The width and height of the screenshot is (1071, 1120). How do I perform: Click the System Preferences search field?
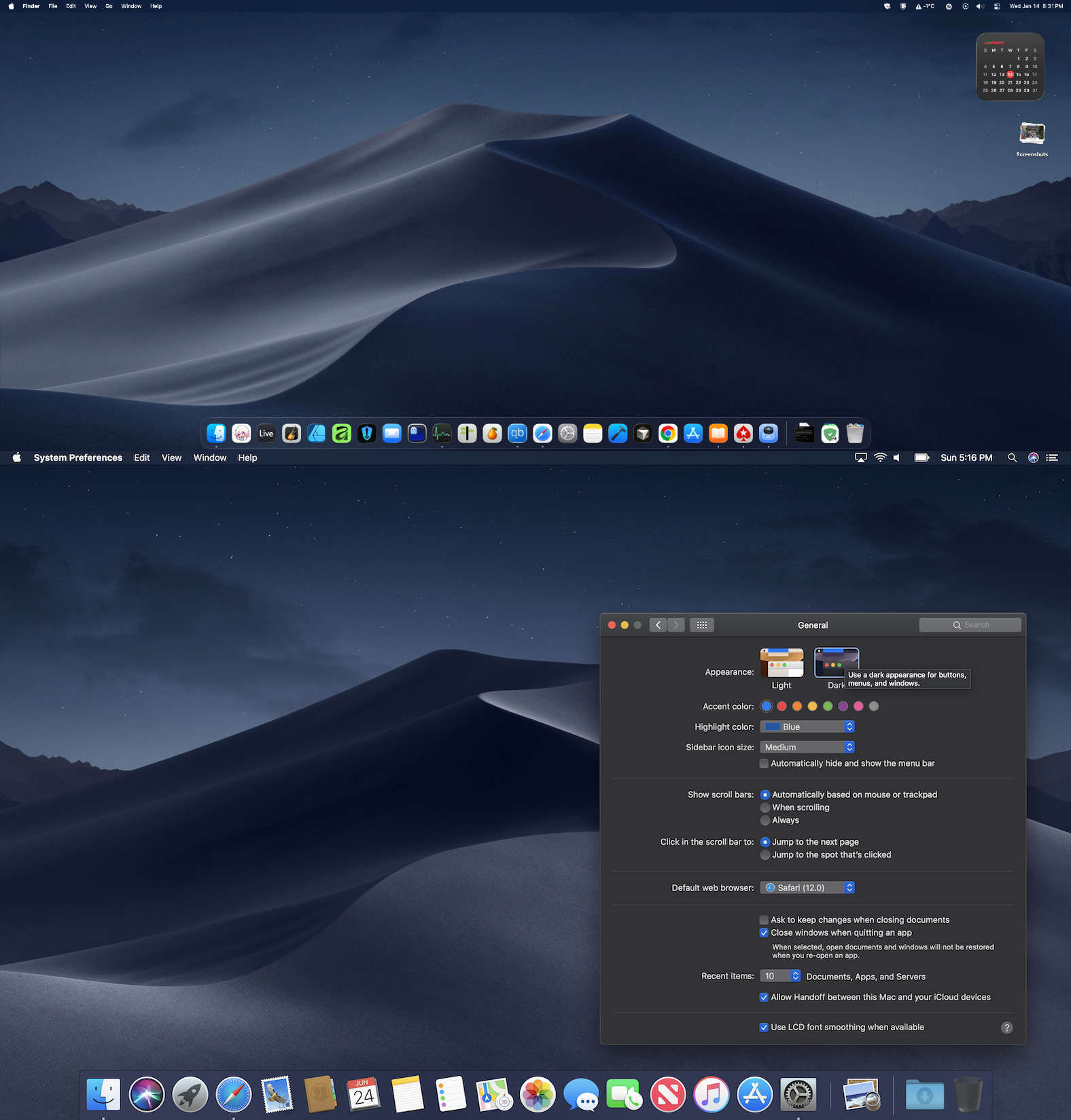[970, 625]
